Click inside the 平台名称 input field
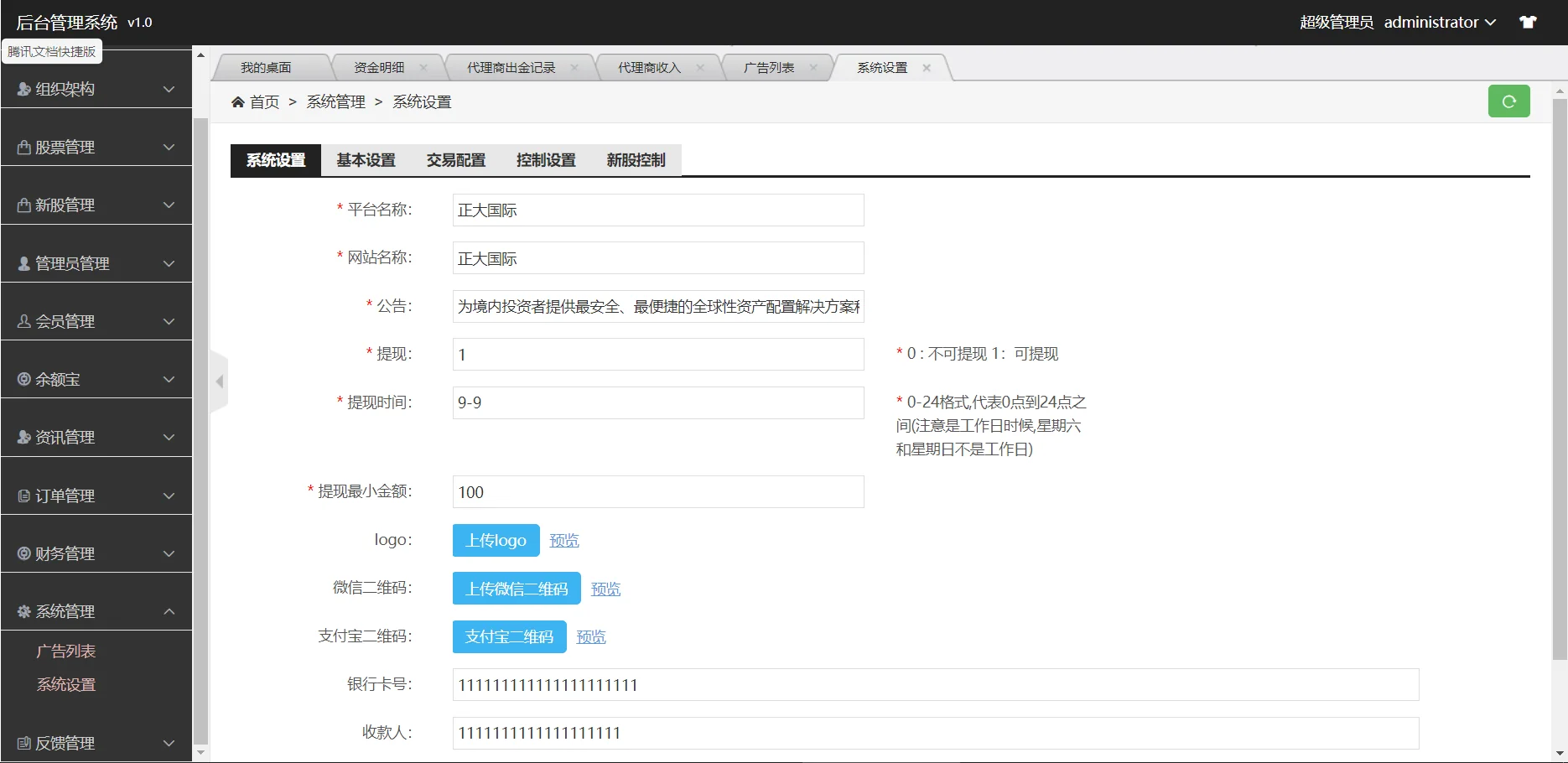The image size is (1568, 763). tap(657, 210)
